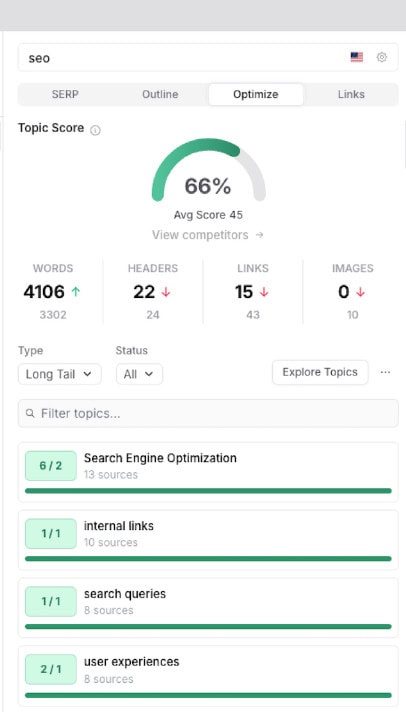
Task: Click the search icon in Filter topics
Action: (x=30, y=413)
